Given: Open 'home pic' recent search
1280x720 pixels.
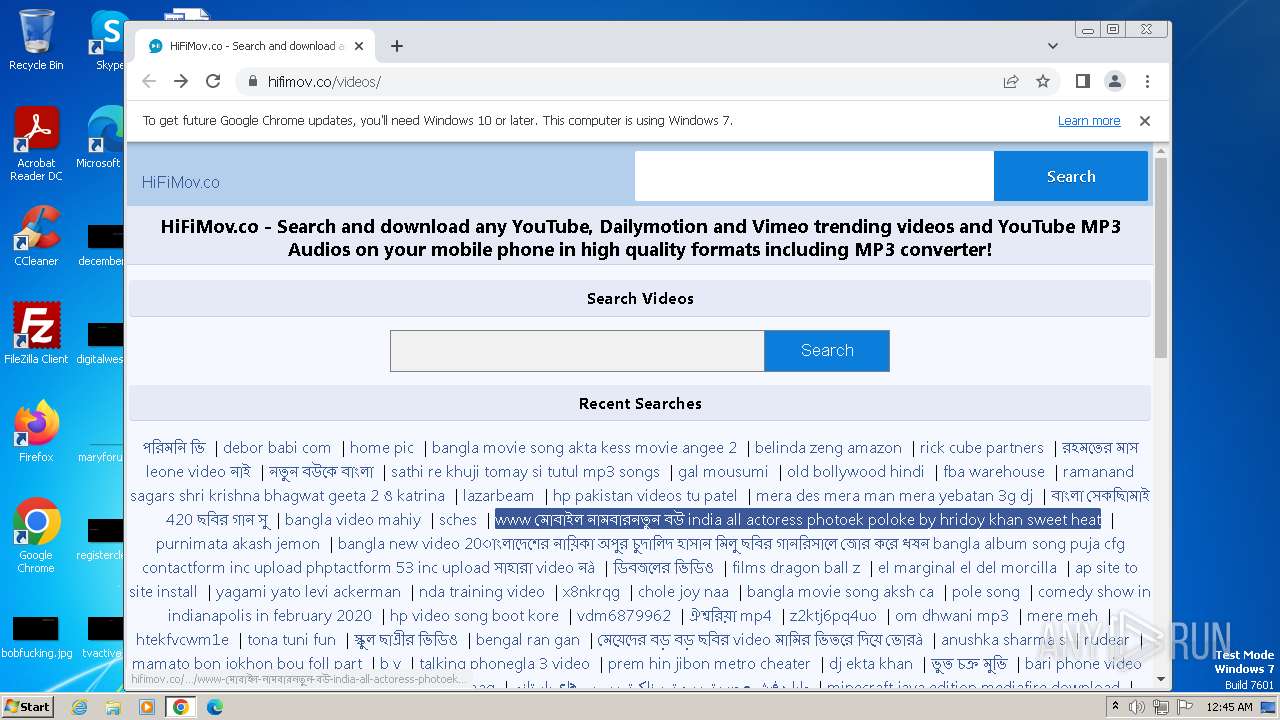Looking at the screenshot, I should pos(382,448).
